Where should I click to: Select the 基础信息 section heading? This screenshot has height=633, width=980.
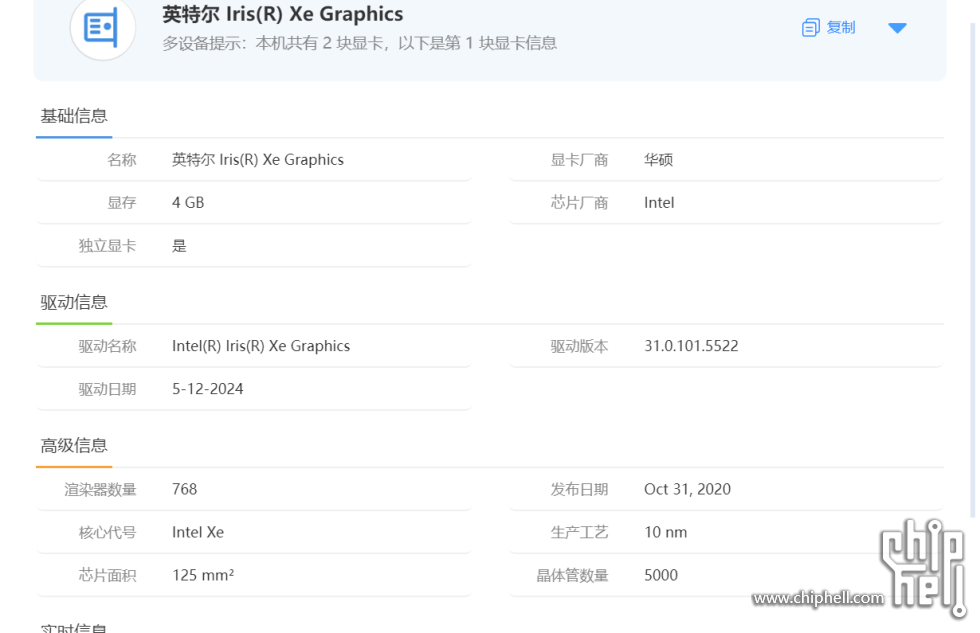click(x=74, y=116)
